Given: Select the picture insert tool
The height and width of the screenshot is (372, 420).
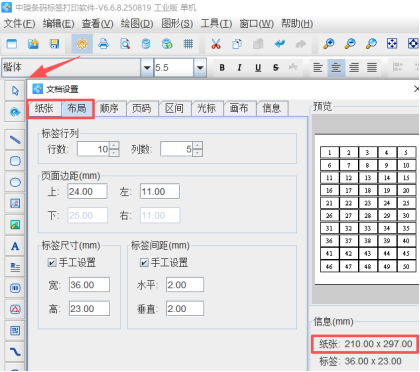Looking at the screenshot, I should 15,203.
